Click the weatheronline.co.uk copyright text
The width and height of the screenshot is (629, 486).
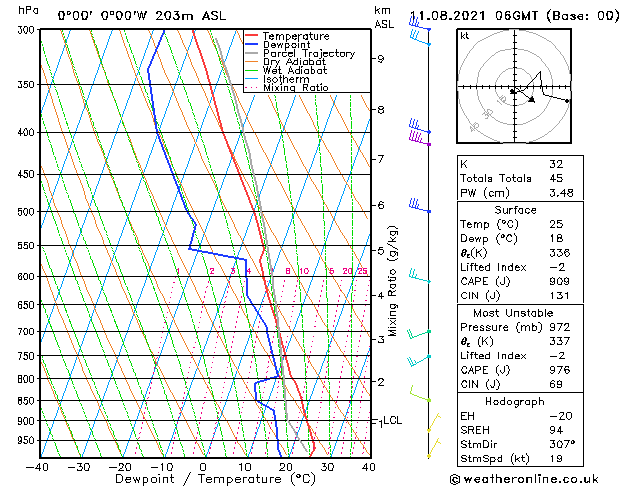(524, 480)
